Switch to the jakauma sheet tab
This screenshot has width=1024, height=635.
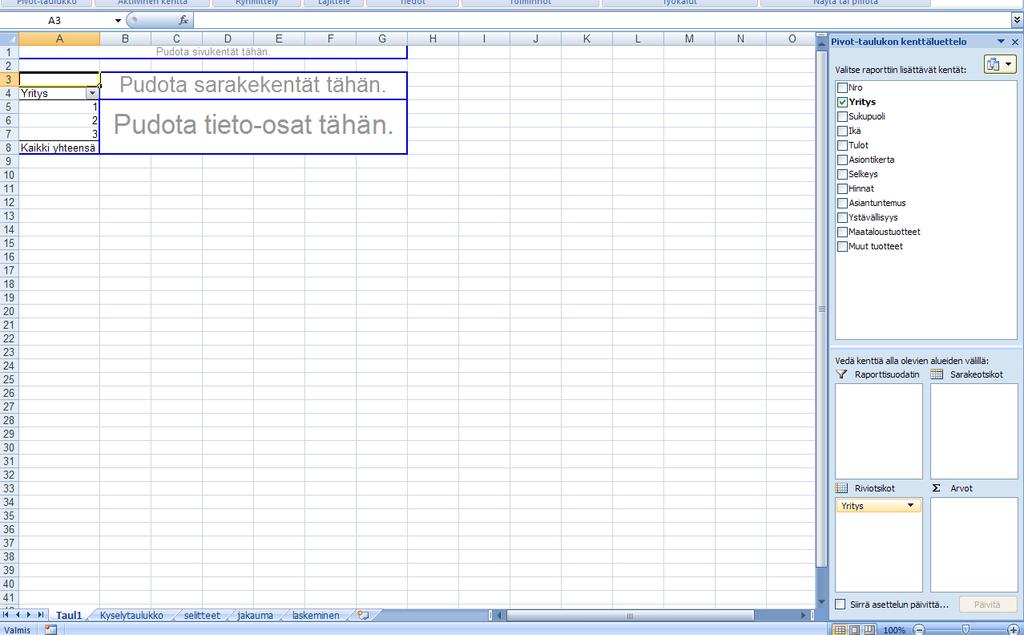[x=255, y=615]
